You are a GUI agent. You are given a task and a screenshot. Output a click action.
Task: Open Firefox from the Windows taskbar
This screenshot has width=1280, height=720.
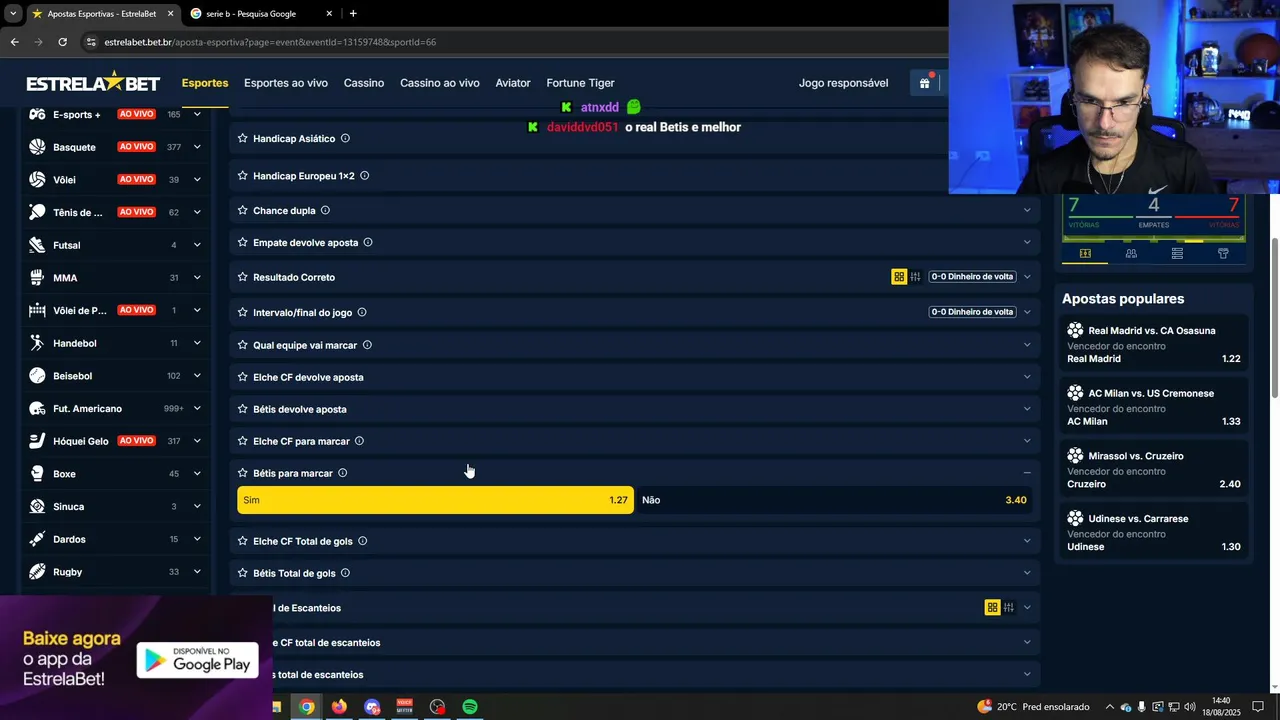pyautogui.click(x=339, y=707)
